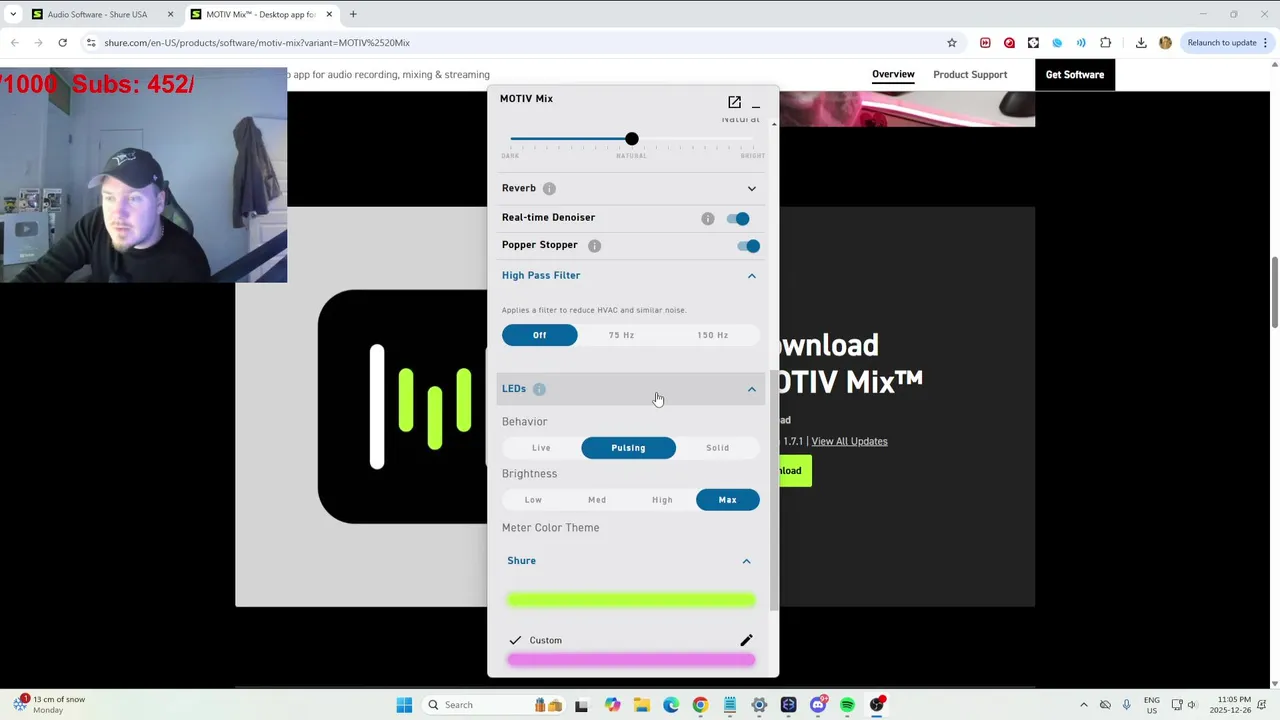Set LED brightness to Med
This screenshot has height=720, width=1280.
pos(597,500)
